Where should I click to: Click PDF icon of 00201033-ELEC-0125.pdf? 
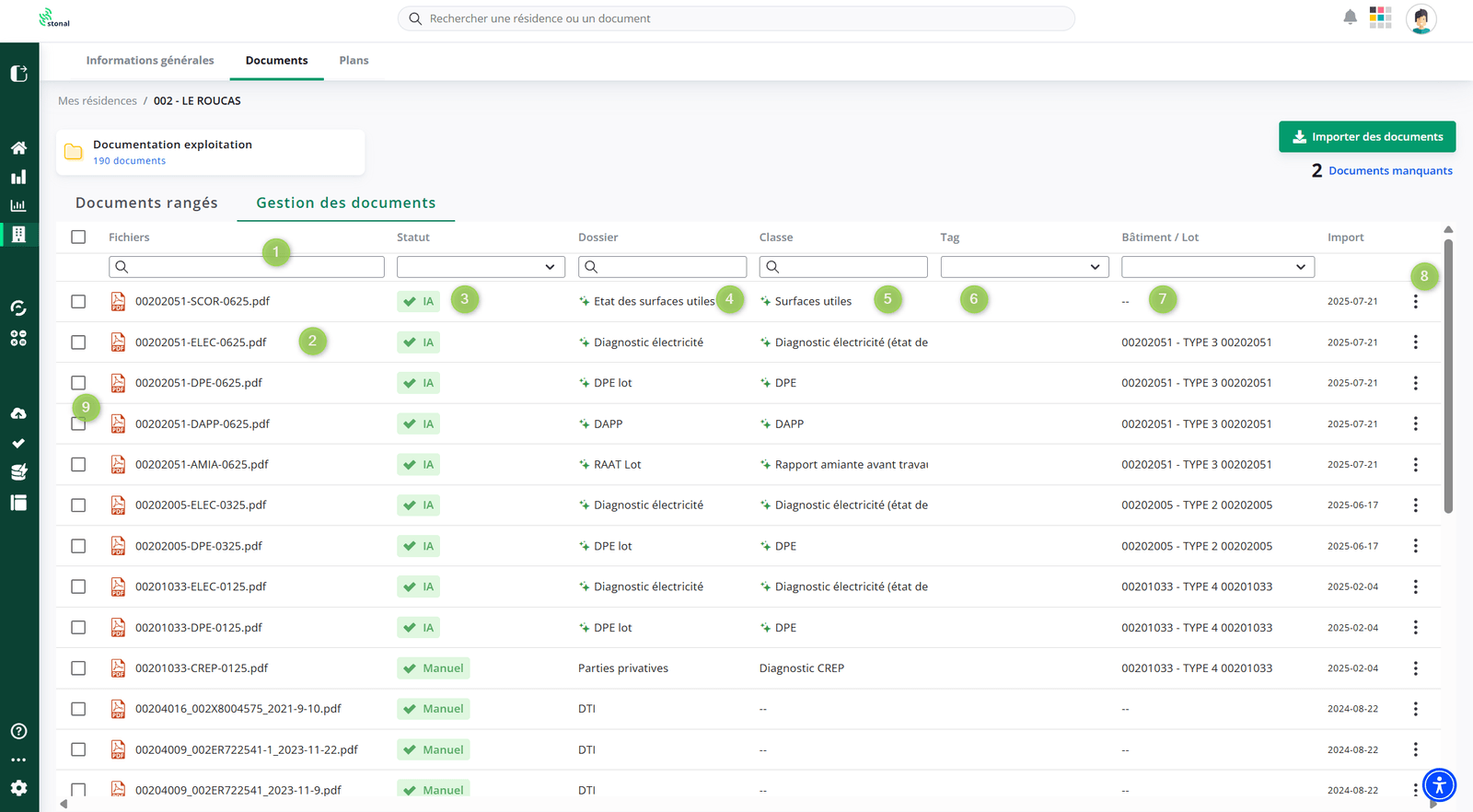tap(118, 586)
